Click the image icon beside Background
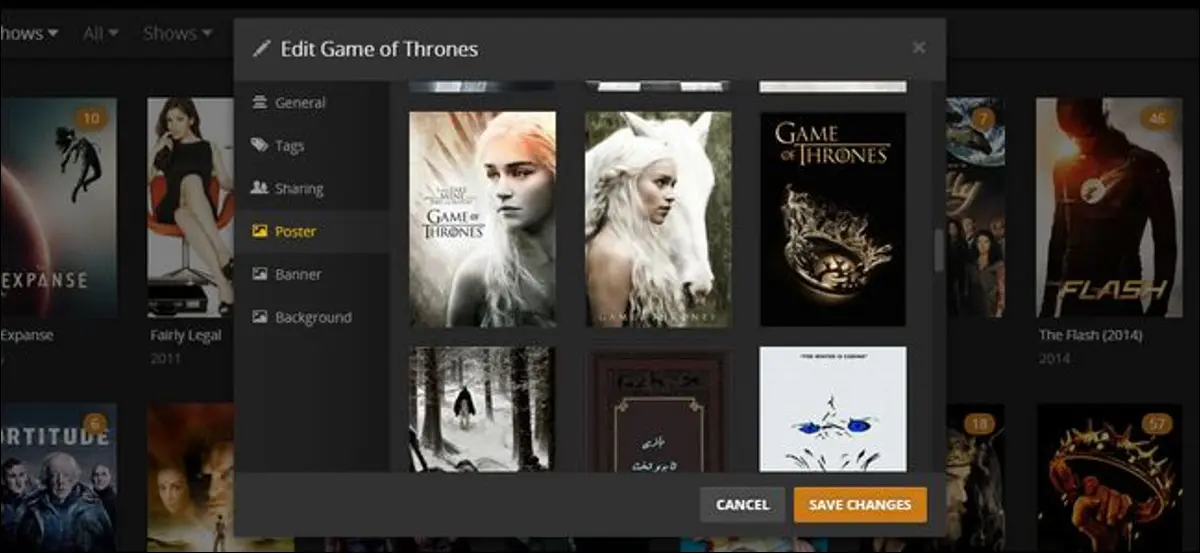Viewport: 1200px width, 553px height. click(x=259, y=317)
